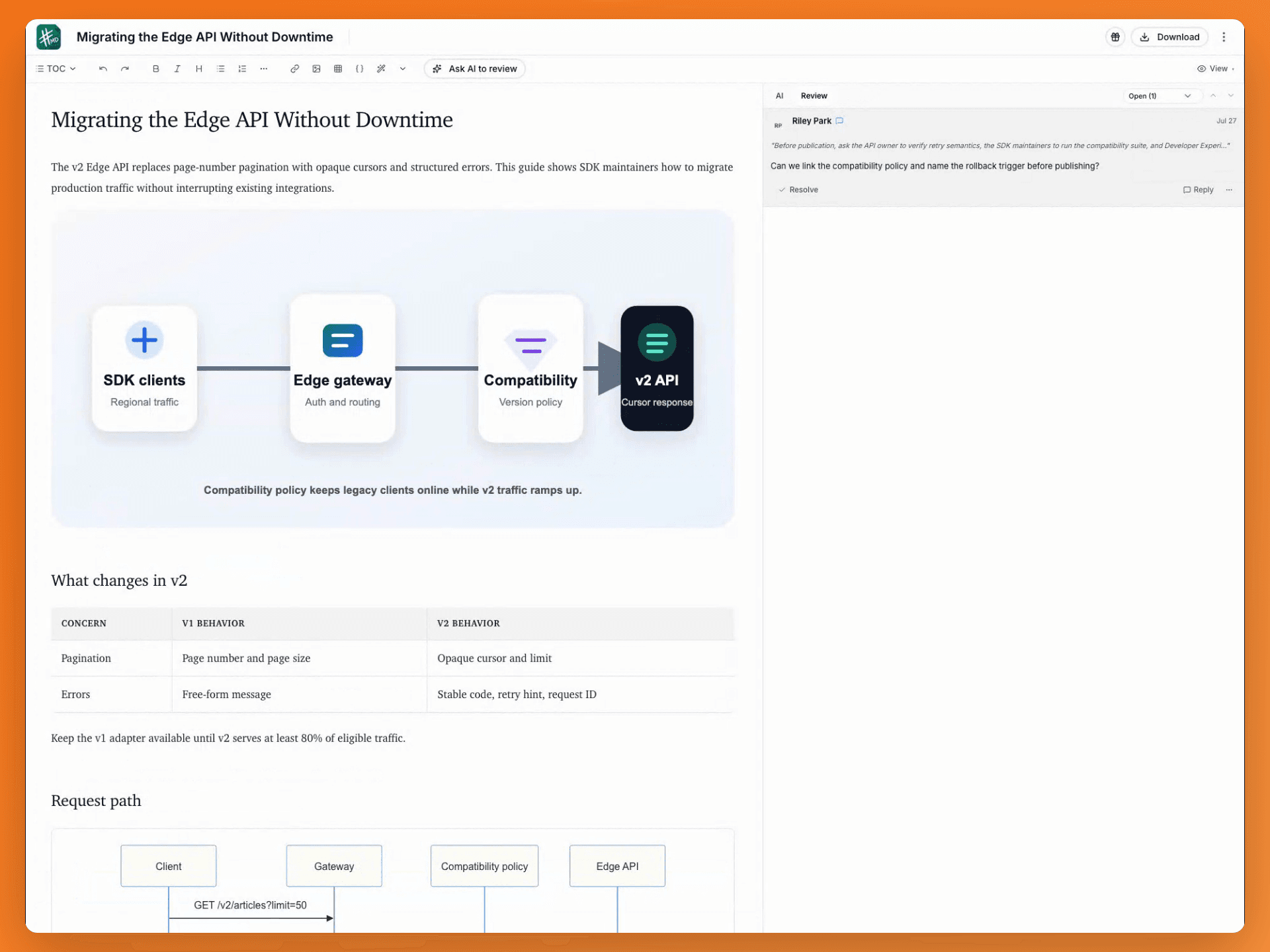The image size is (1270, 952).
Task: Open the magic wand AI tool
Action: point(382,69)
